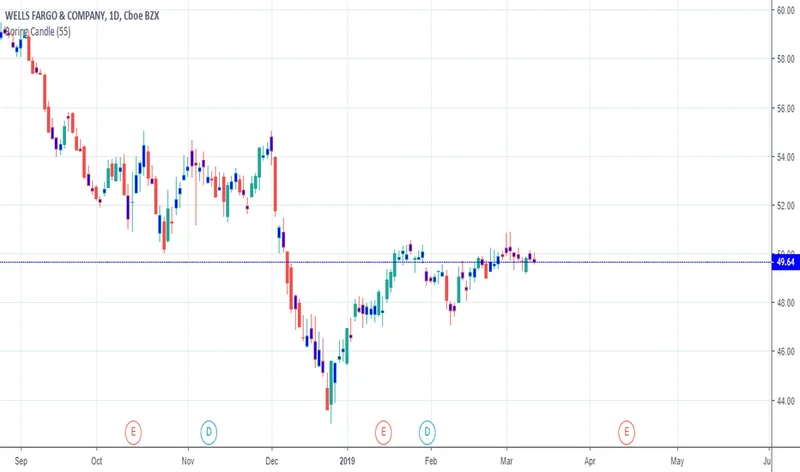Show the dividend D marker near Feb
The image size is (800, 472).
click(427, 431)
